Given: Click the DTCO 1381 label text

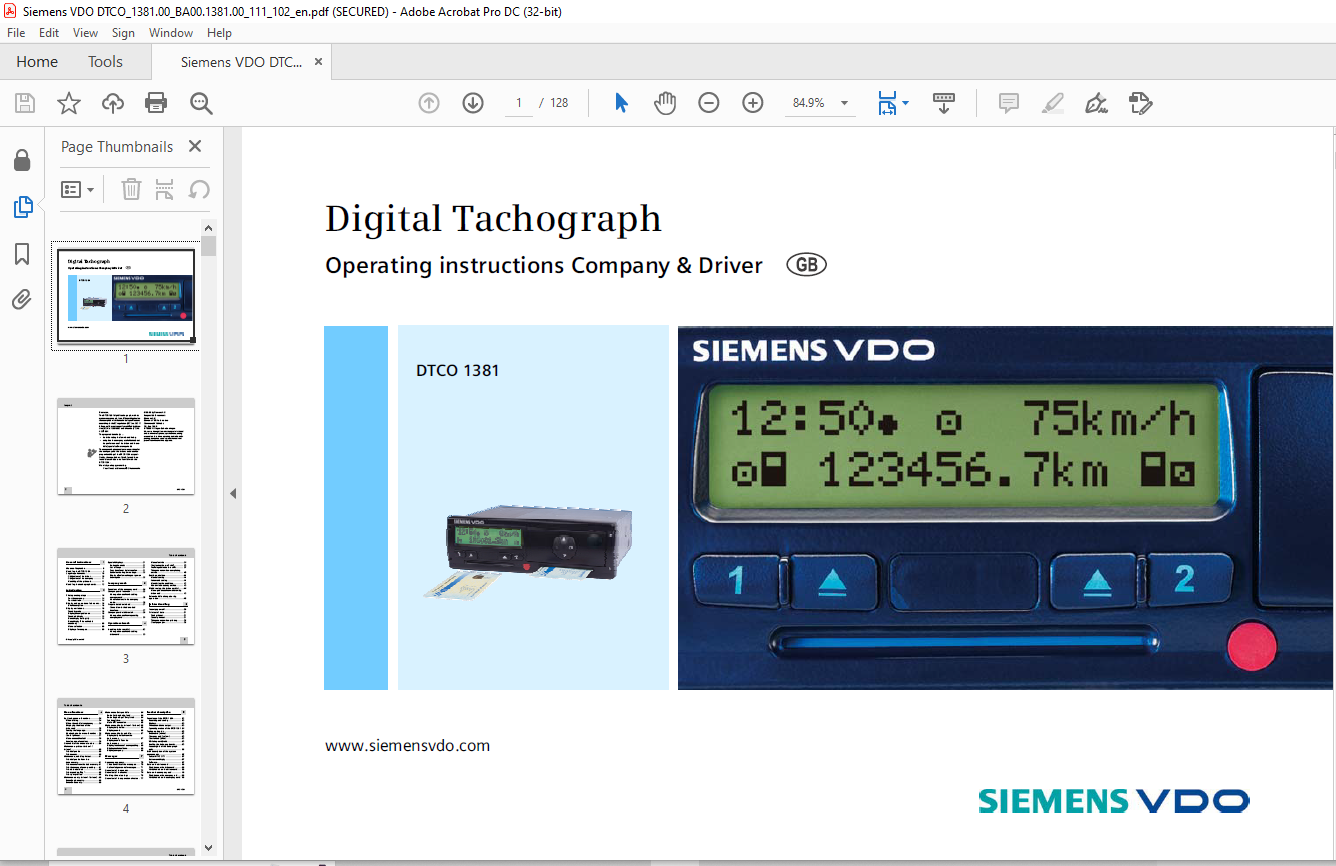Looking at the screenshot, I should point(457,371).
